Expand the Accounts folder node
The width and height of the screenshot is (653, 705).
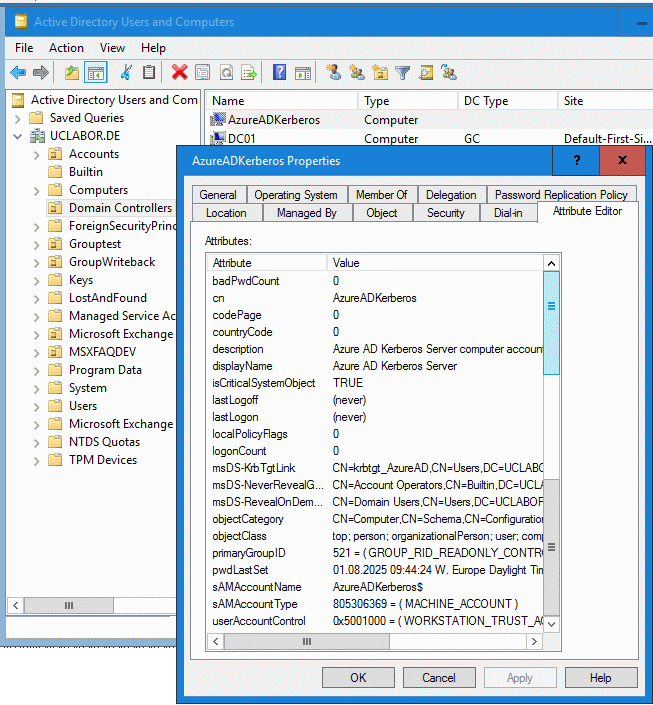click(36, 155)
